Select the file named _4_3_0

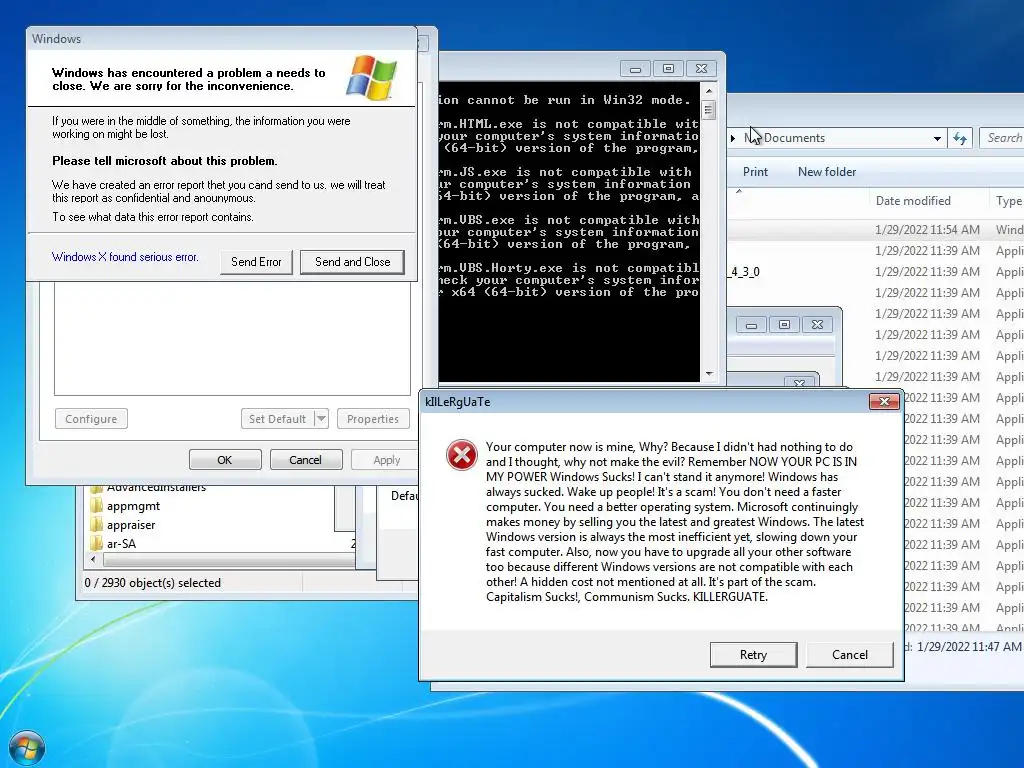coord(744,272)
